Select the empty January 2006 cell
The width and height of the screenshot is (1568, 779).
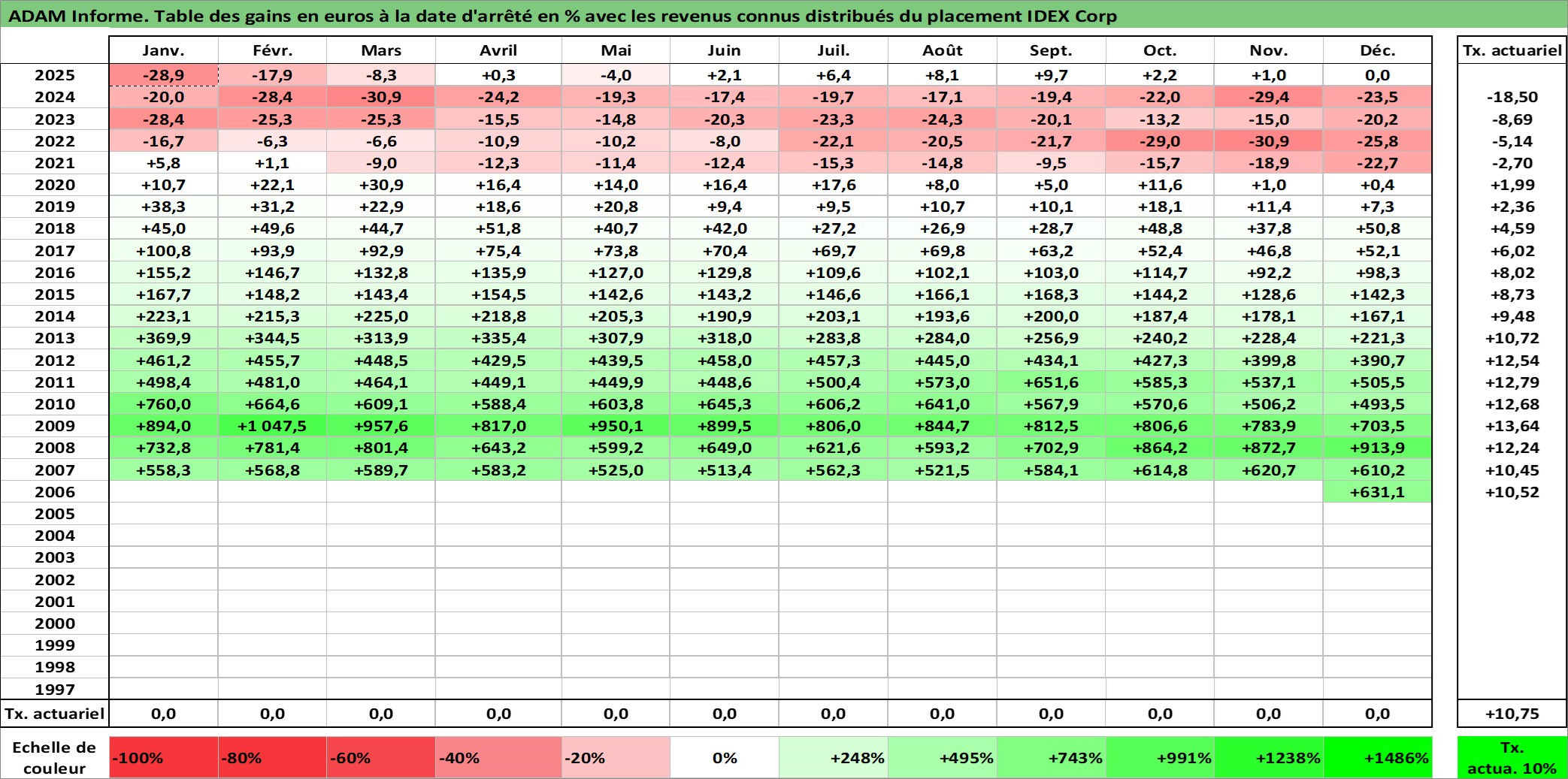[163, 492]
